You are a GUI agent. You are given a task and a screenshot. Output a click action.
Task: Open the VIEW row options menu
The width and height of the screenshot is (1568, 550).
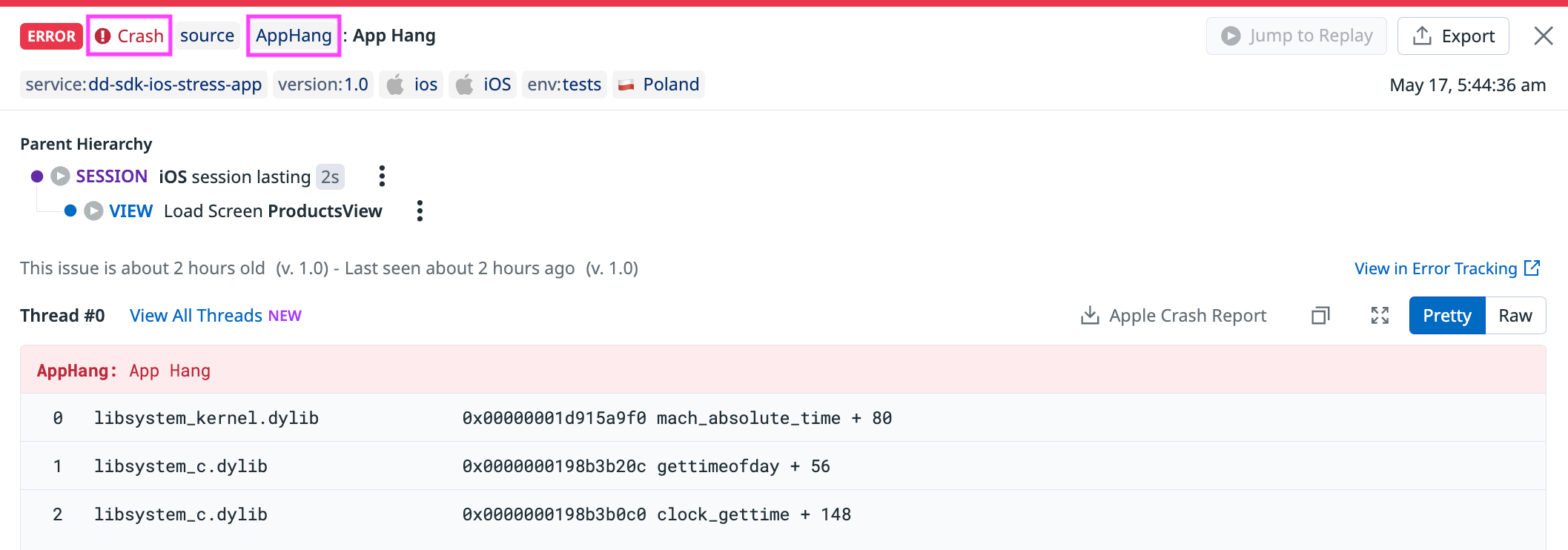pos(420,211)
